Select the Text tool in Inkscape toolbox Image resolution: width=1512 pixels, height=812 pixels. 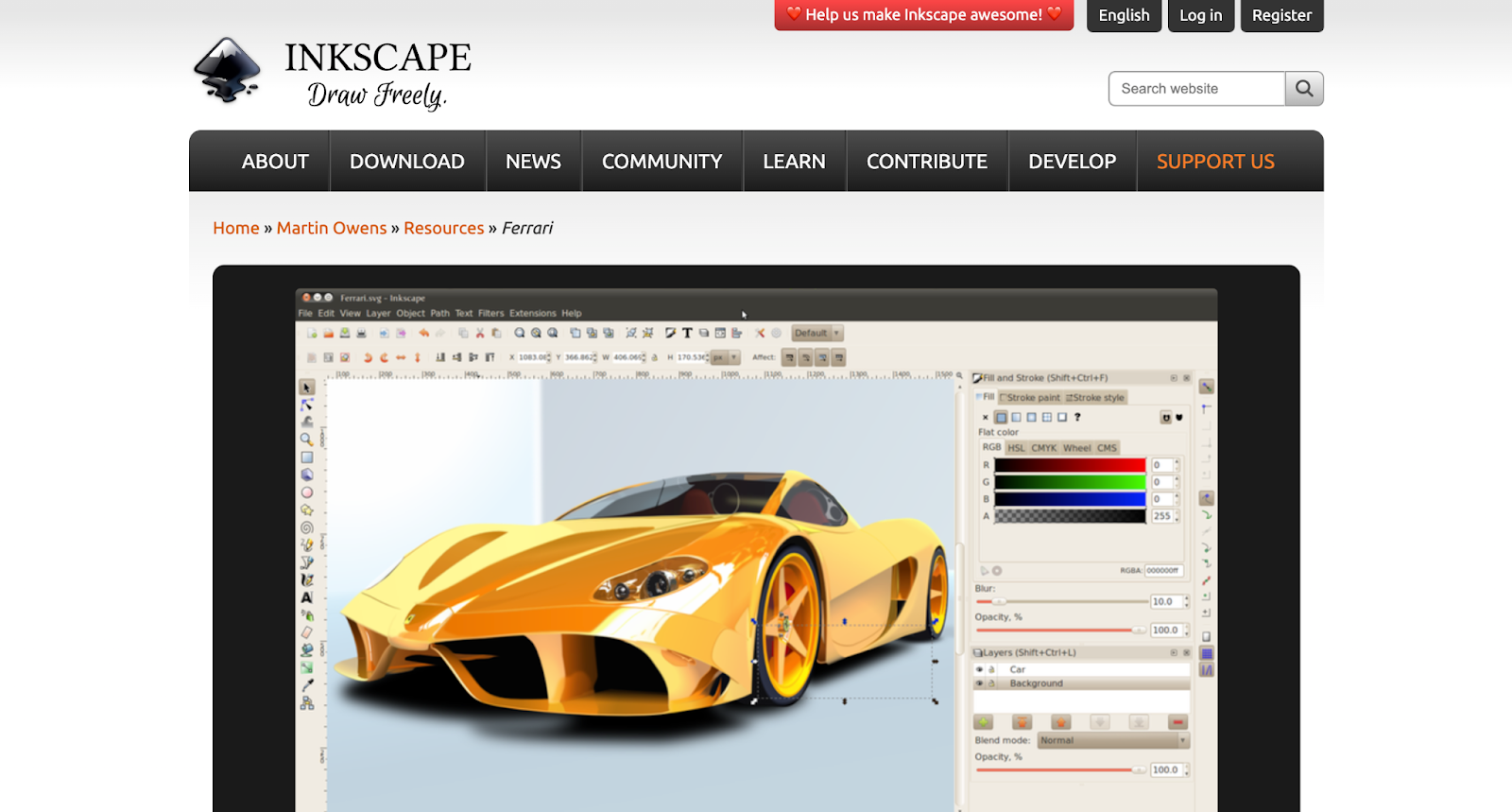(x=307, y=597)
